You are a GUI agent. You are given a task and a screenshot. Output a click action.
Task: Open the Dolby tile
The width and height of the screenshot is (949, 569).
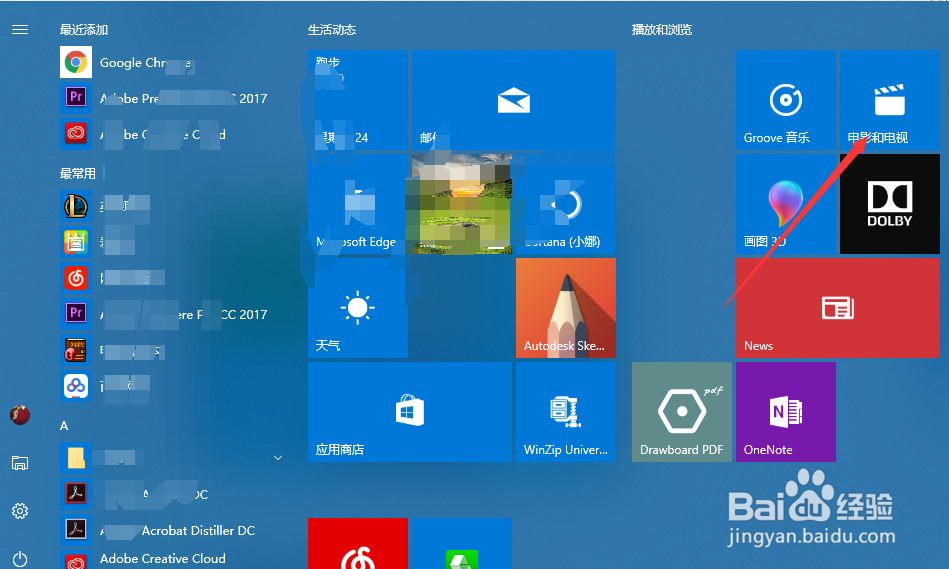pyautogui.click(x=890, y=204)
